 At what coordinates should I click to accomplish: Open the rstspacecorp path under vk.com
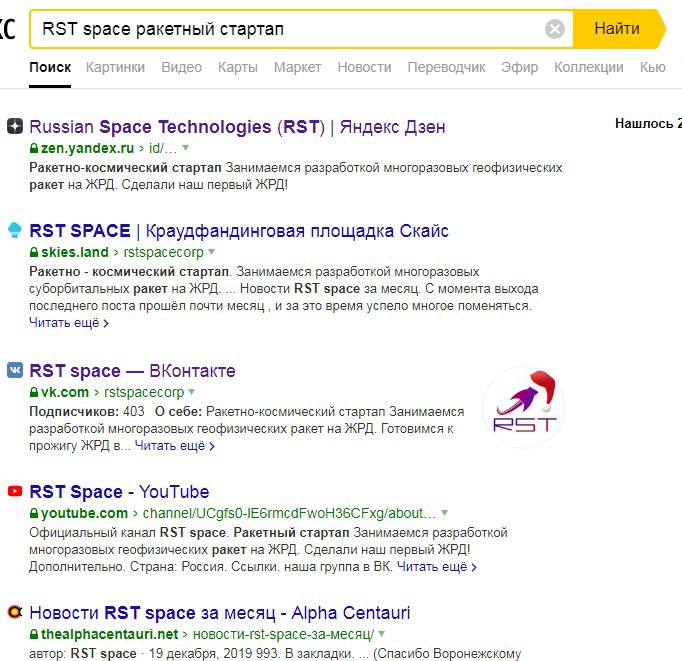tap(144, 393)
